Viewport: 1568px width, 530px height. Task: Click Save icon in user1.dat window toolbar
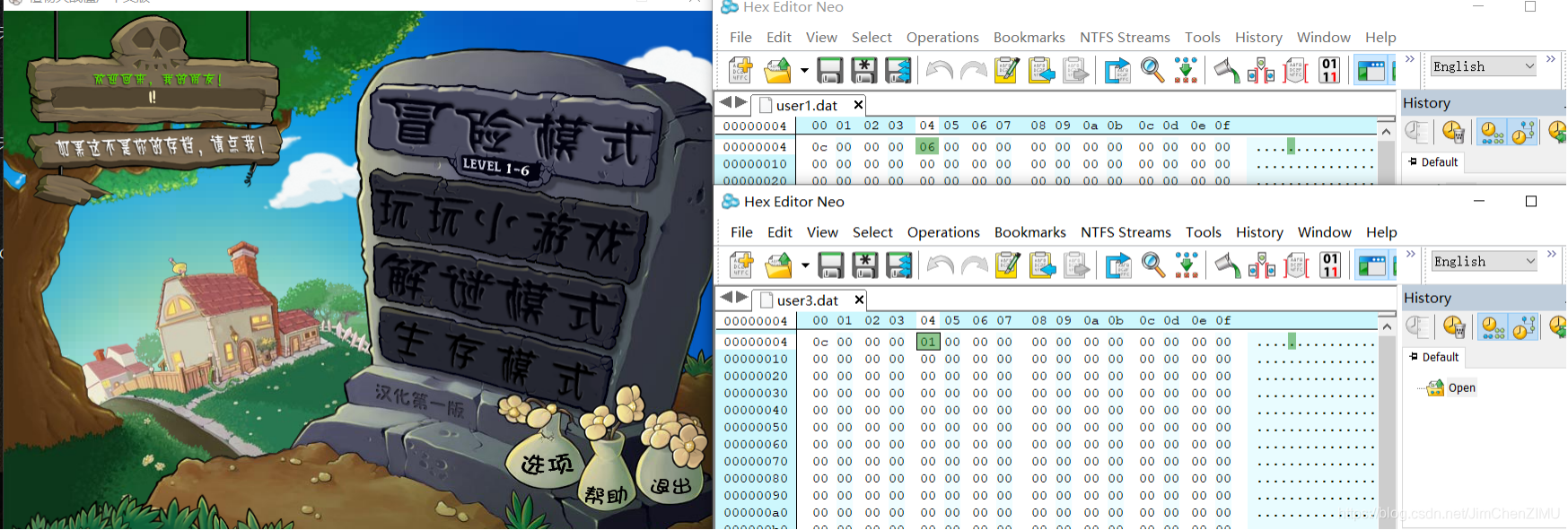[x=830, y=70]
